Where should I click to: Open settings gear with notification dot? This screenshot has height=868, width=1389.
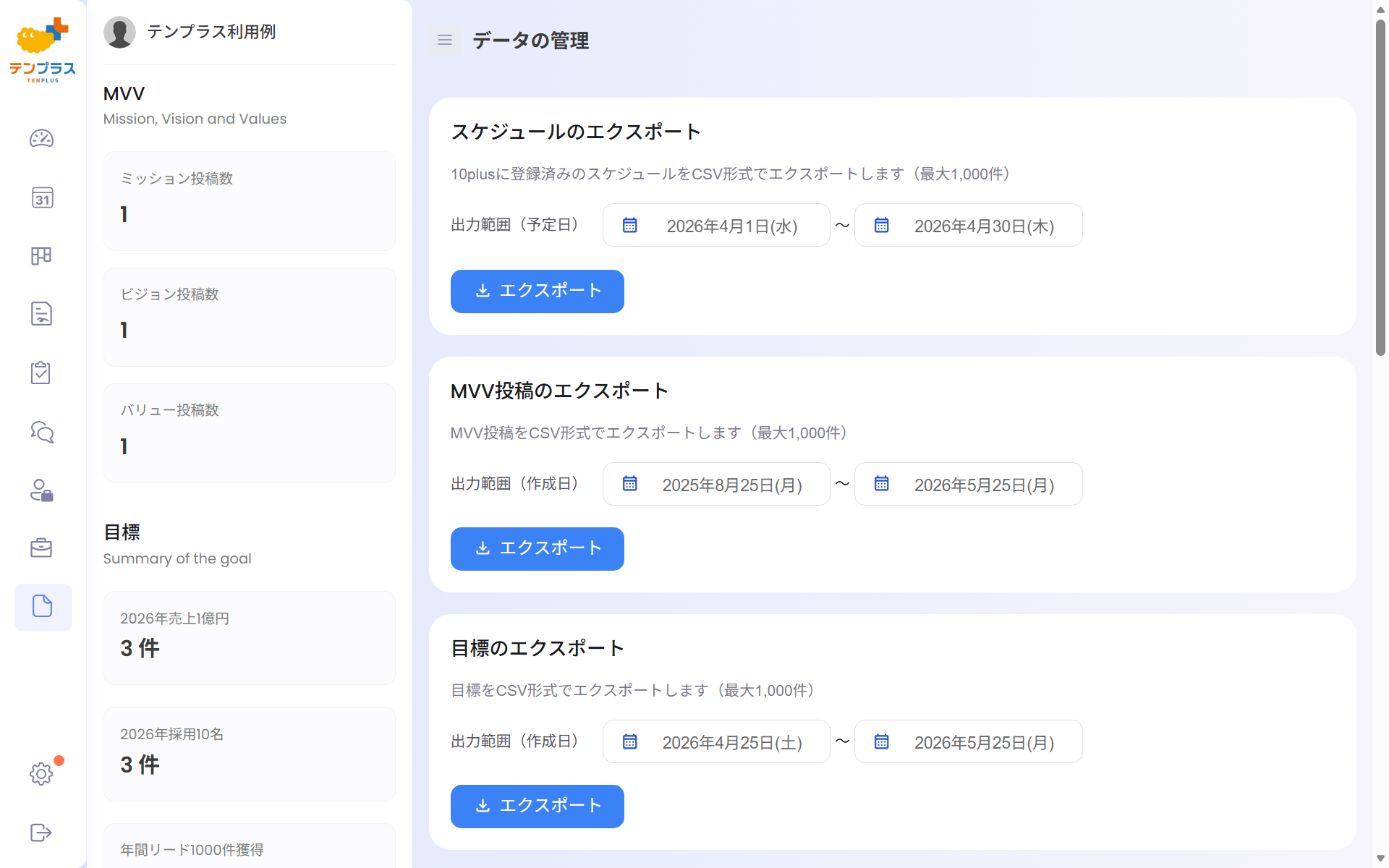click(42, 774)
